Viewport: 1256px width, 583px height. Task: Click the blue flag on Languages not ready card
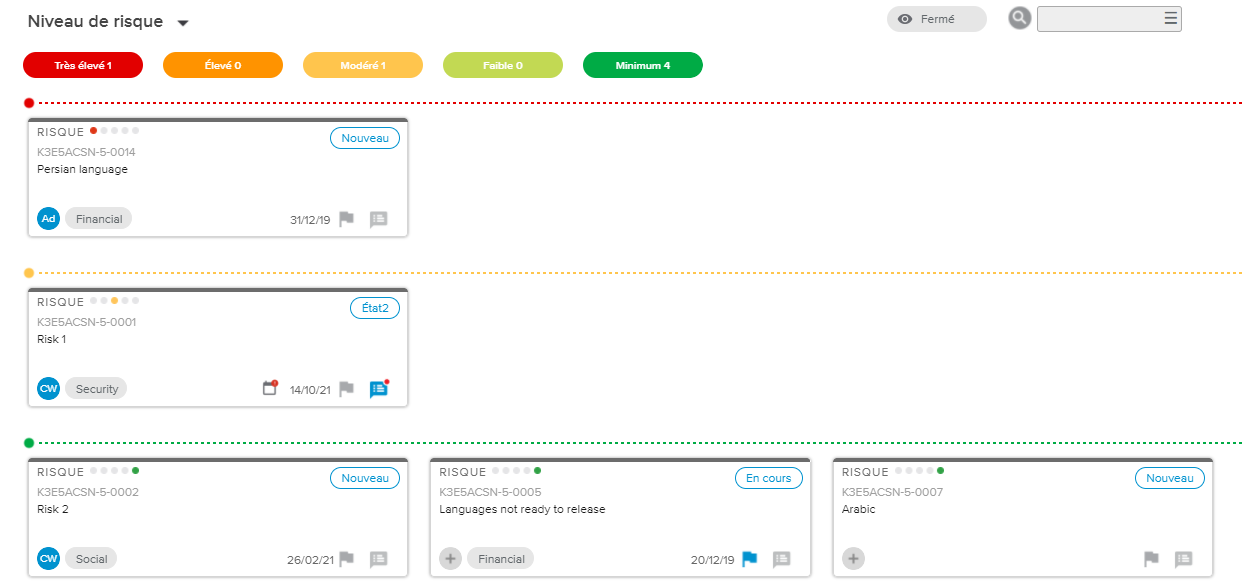(750, 559)
